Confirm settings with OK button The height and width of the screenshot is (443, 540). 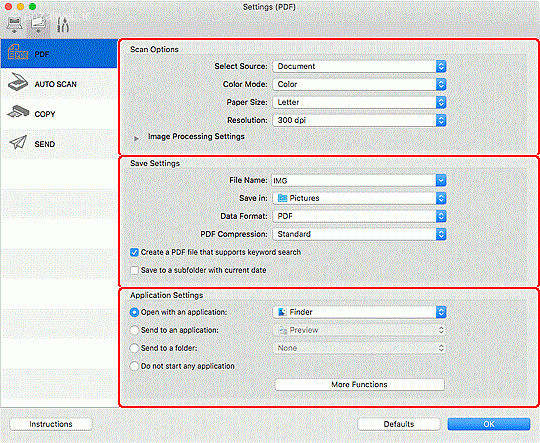489,424
